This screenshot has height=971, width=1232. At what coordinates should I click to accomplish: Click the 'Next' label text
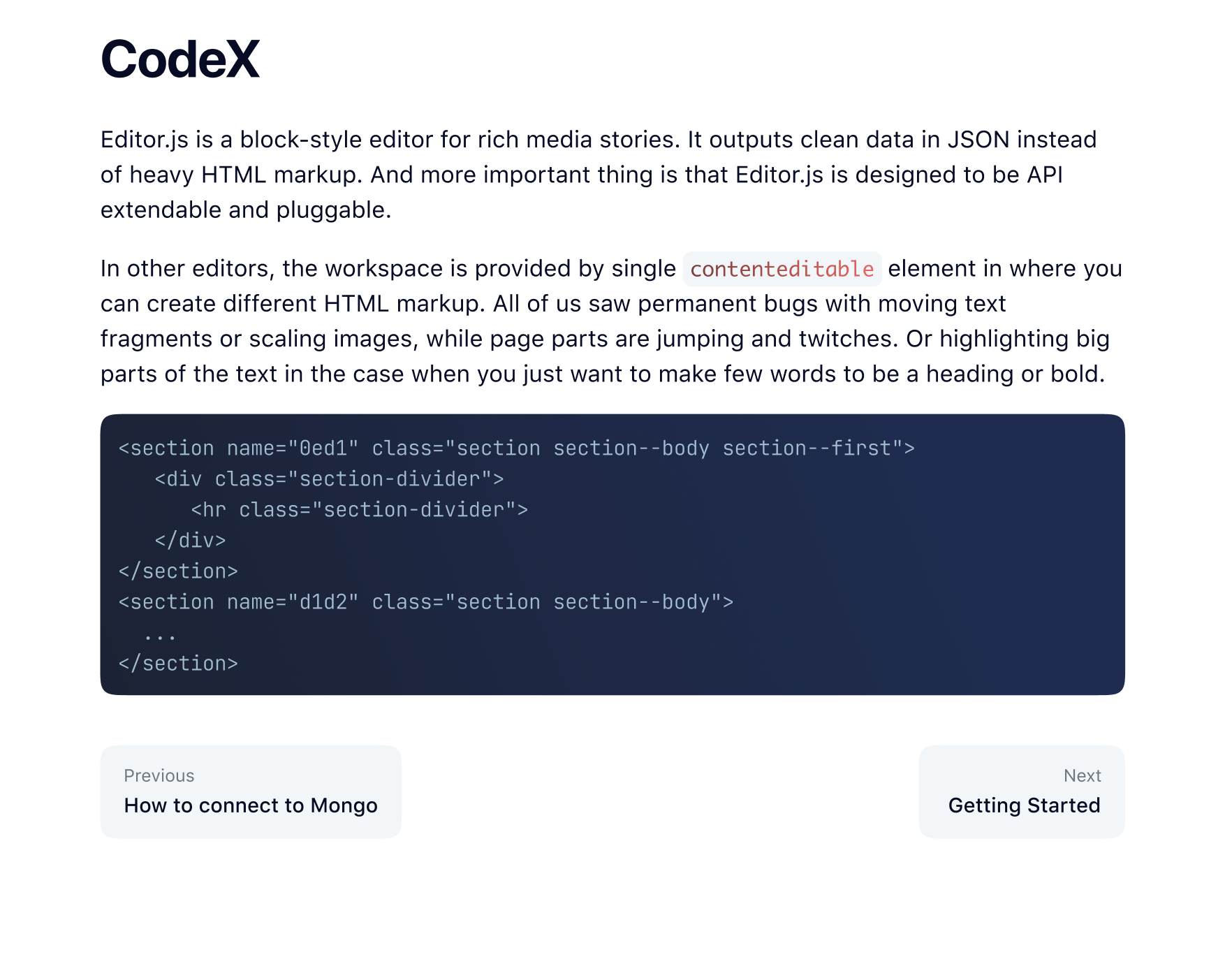click(1083, 775)
